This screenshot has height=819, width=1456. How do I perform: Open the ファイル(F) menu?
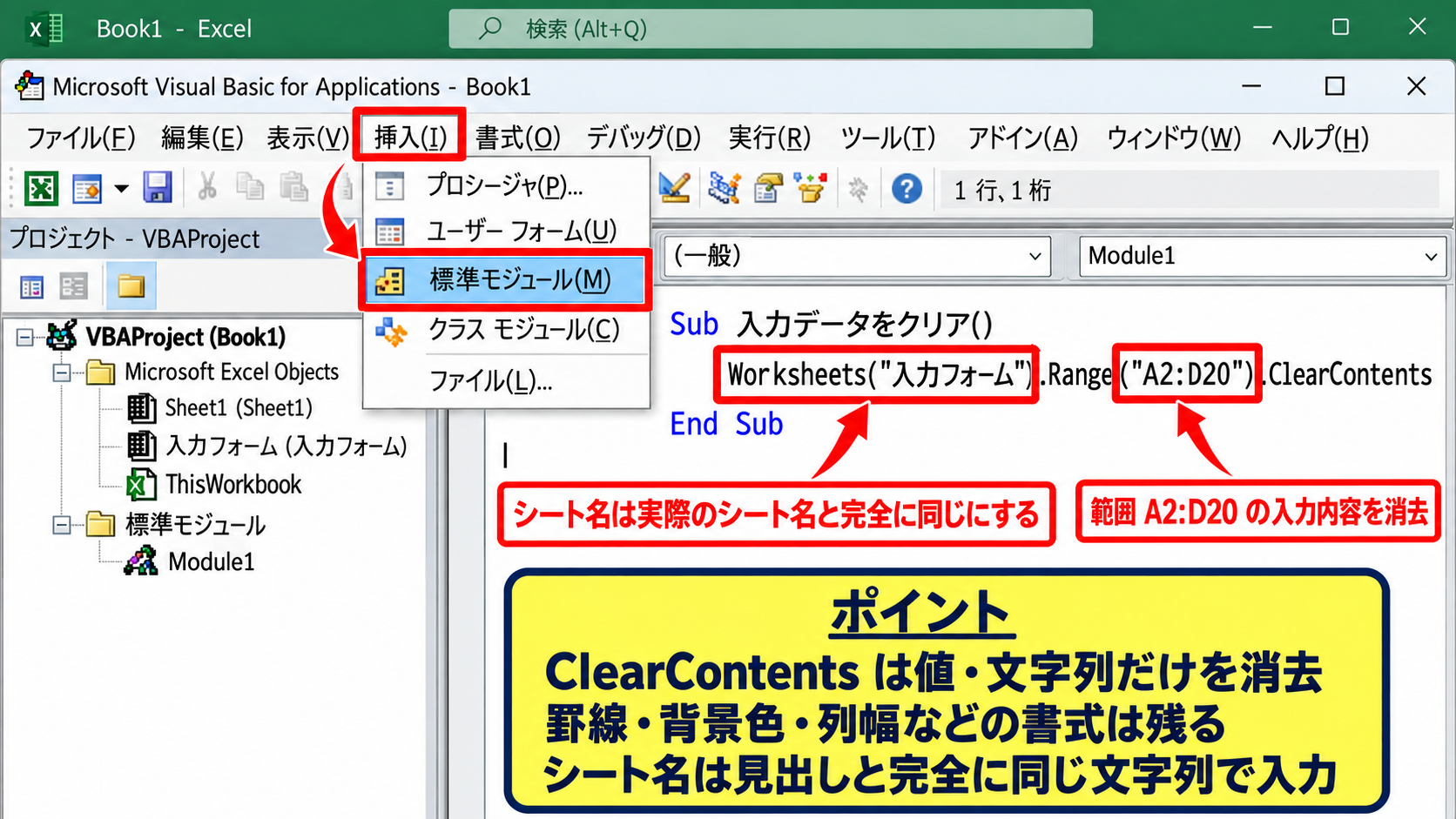coord(81,138)
